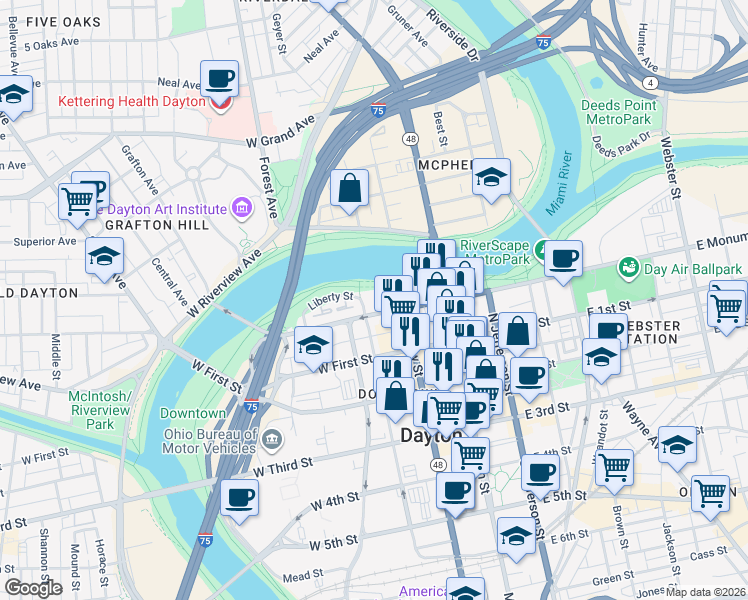Select the shopping cart marker just below the Dayton label
Viewport: 748px width, 600px height.
[471, 456]
